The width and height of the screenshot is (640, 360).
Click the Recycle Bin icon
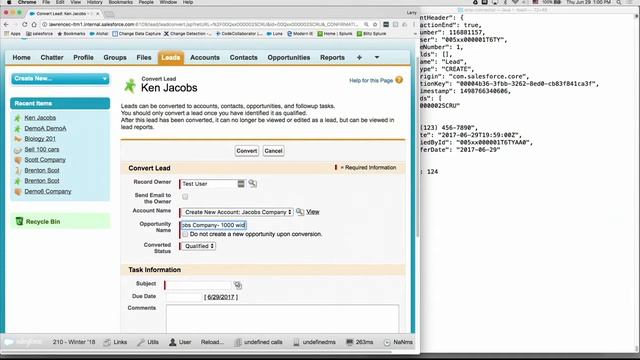19,221
